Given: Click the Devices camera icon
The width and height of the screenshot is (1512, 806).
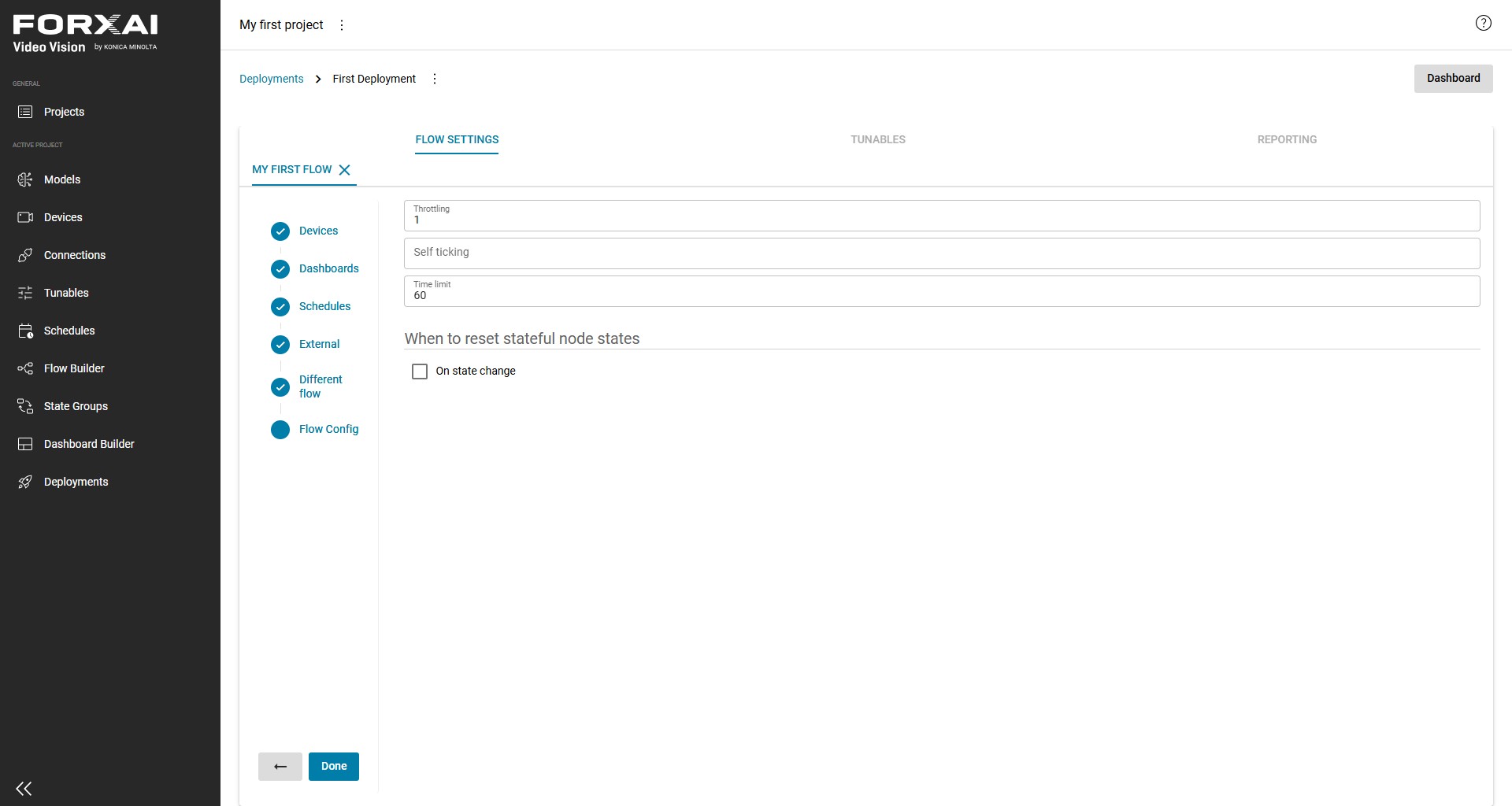Looking at the screenshot, I should (25, 217).
